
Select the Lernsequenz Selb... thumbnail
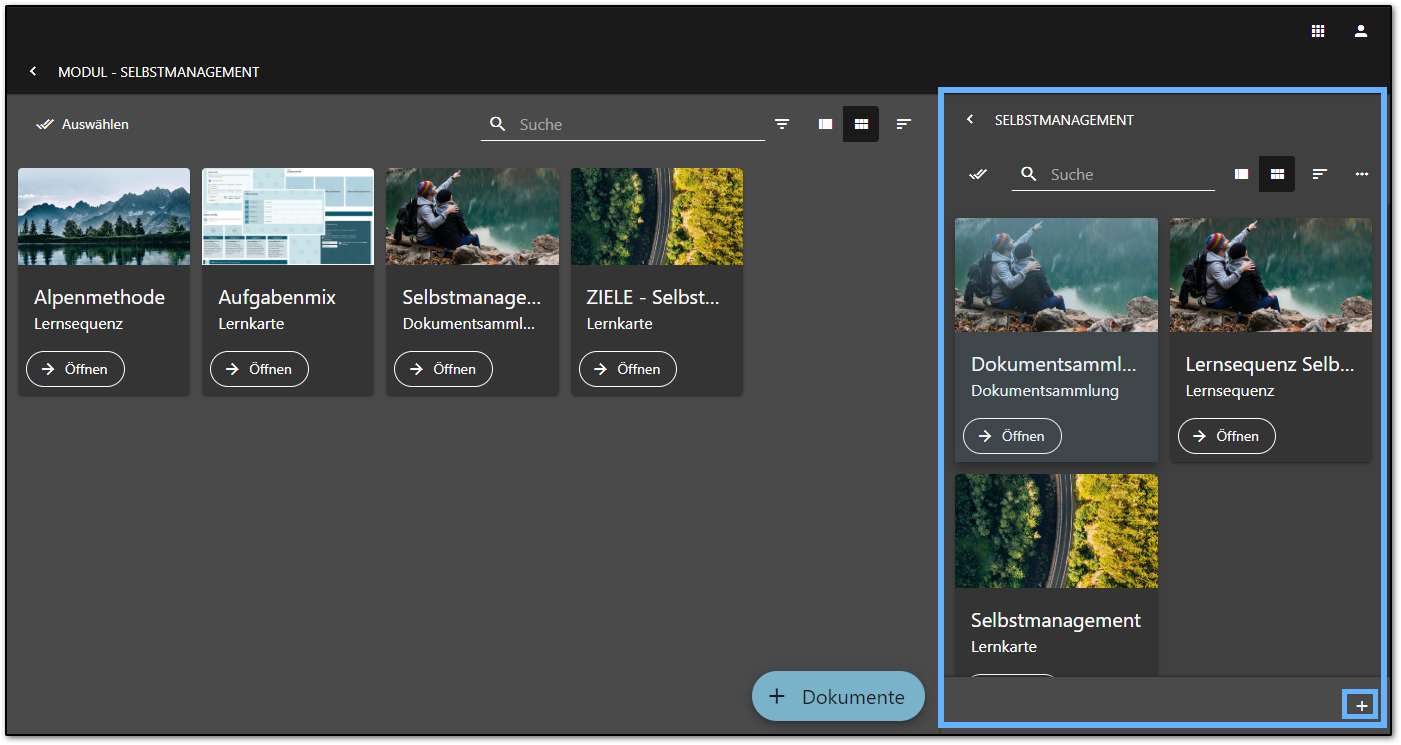pos(1271,275)
